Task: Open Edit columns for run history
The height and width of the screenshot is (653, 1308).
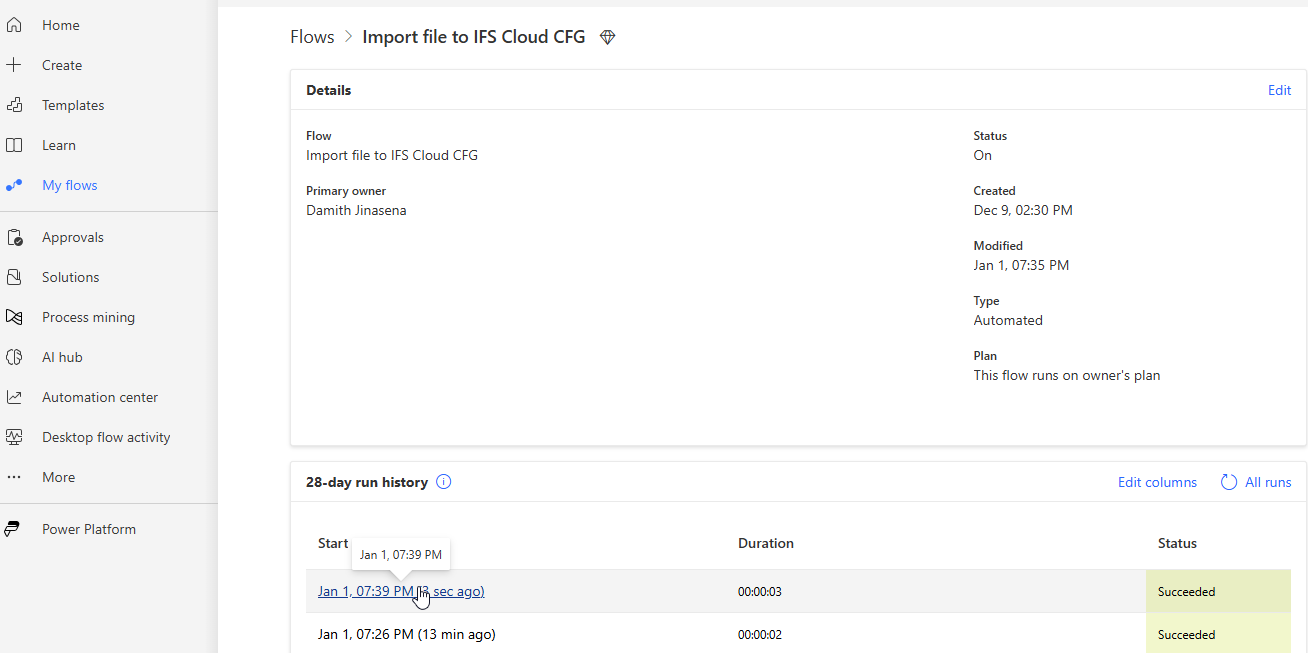Action: (1157, 482)
